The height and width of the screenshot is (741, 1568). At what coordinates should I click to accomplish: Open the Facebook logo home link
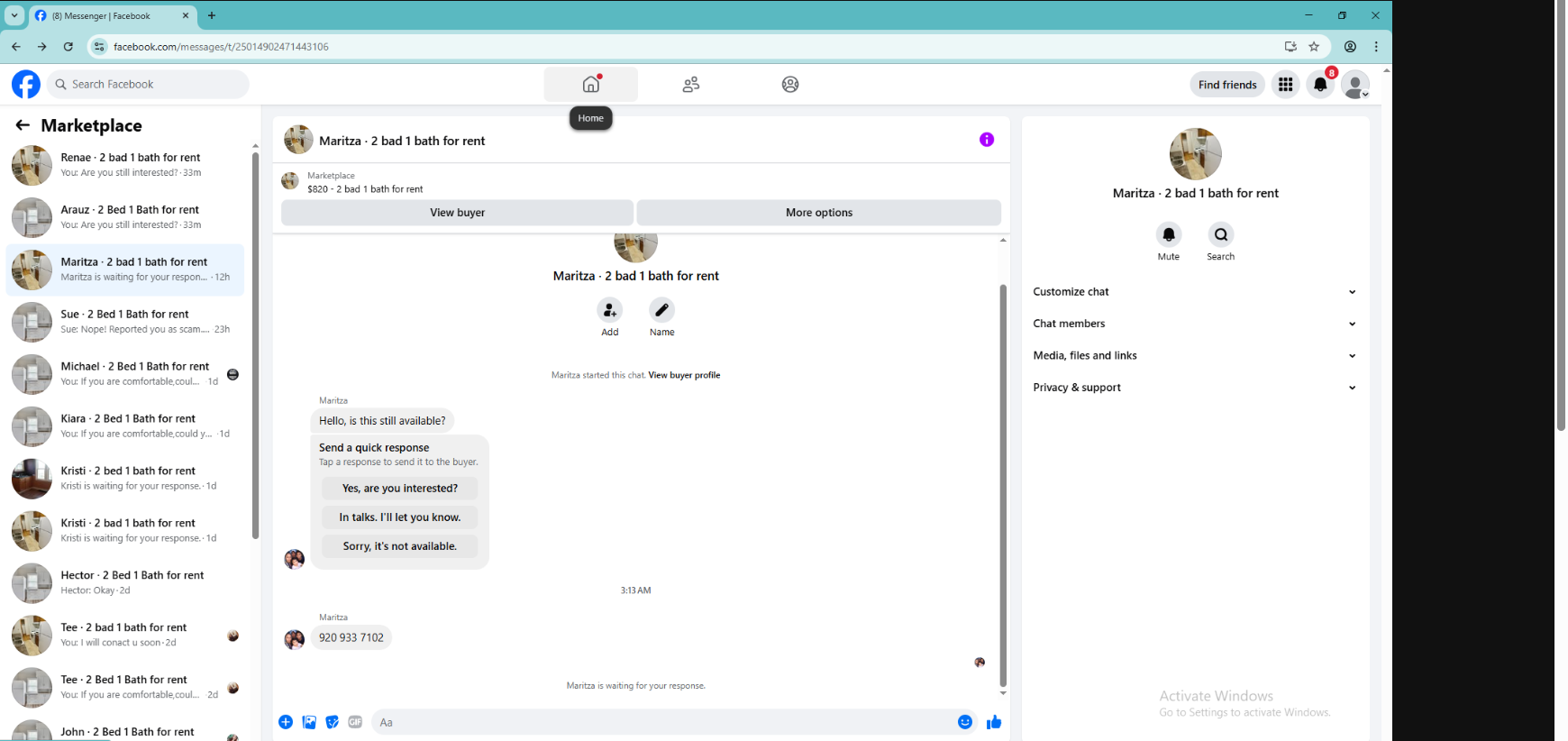(26, 84)
